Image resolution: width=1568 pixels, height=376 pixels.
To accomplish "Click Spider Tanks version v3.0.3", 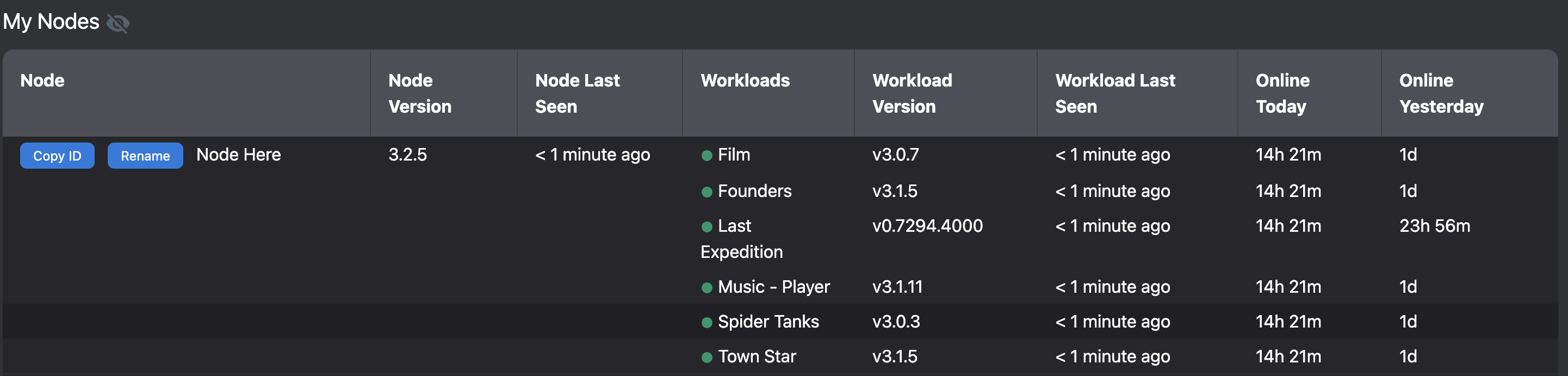I will point(896,322).
